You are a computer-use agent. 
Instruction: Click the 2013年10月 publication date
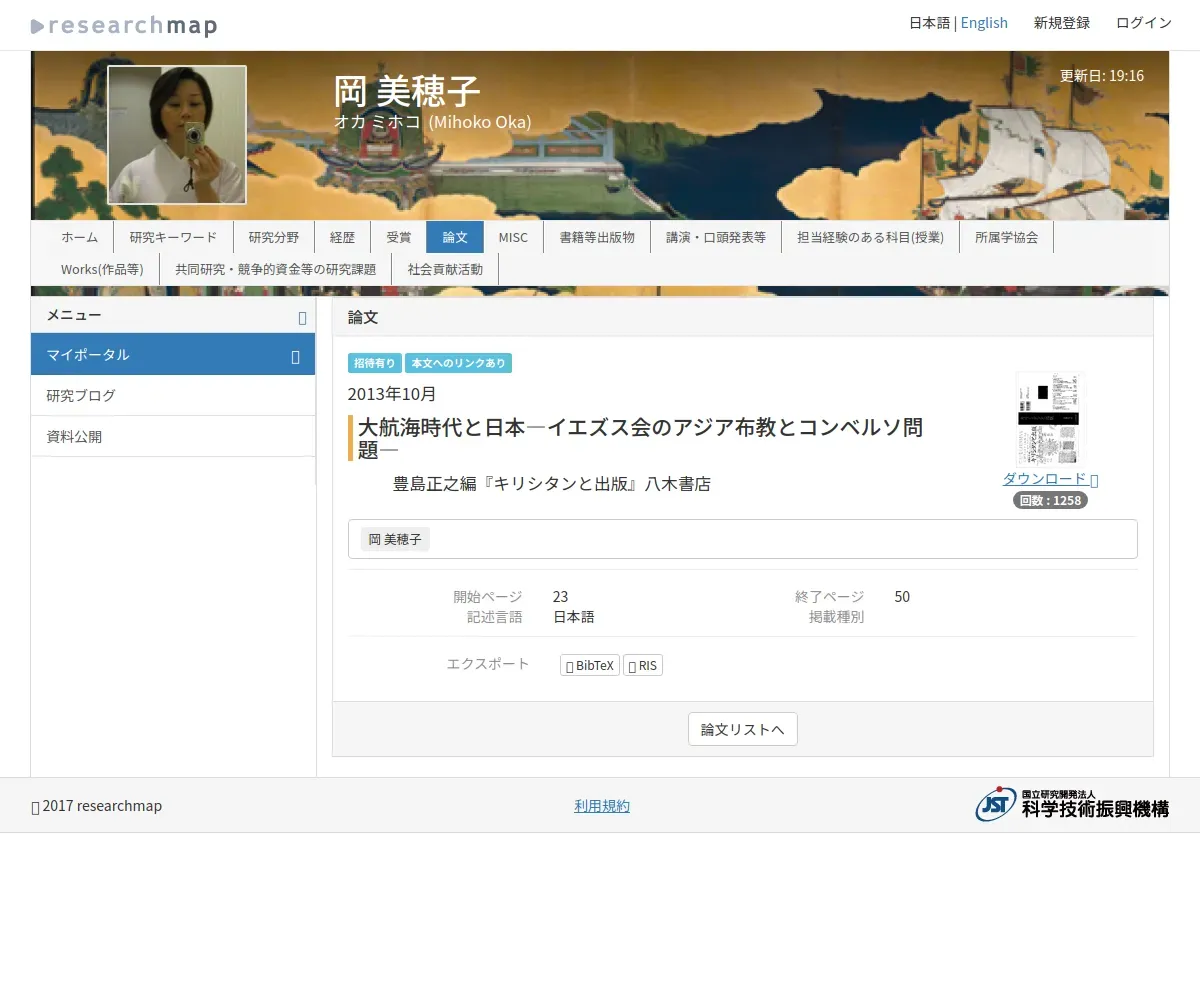click(x=392, y=394)
